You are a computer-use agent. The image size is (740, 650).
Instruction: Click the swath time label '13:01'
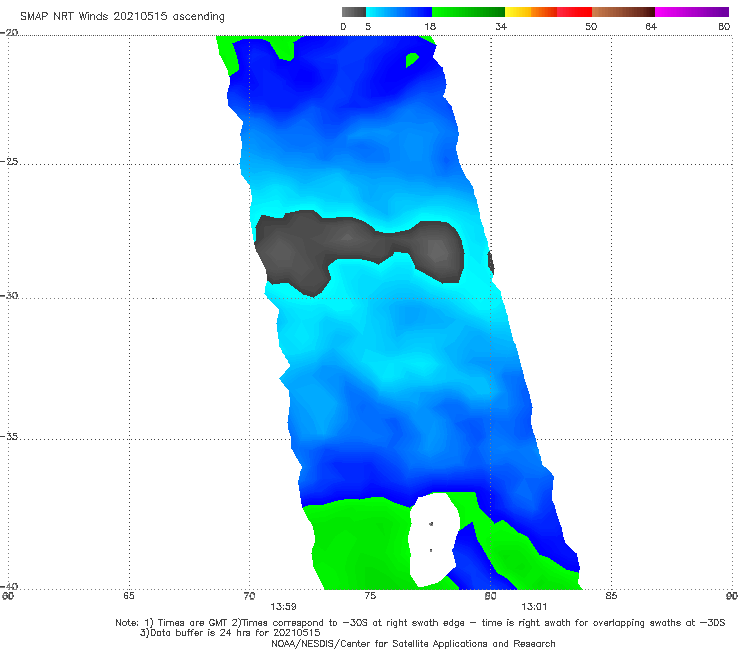[534, 607]
